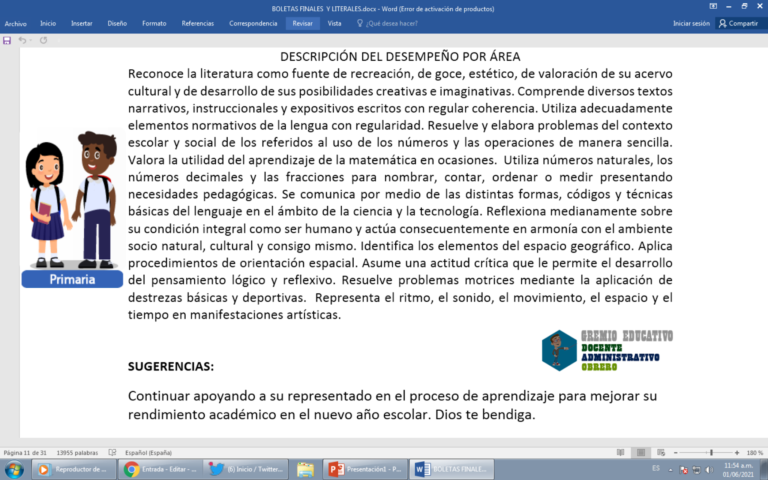Switch to Web Layout view
This screenshot has height=480, width=768.
coord(661,453)
